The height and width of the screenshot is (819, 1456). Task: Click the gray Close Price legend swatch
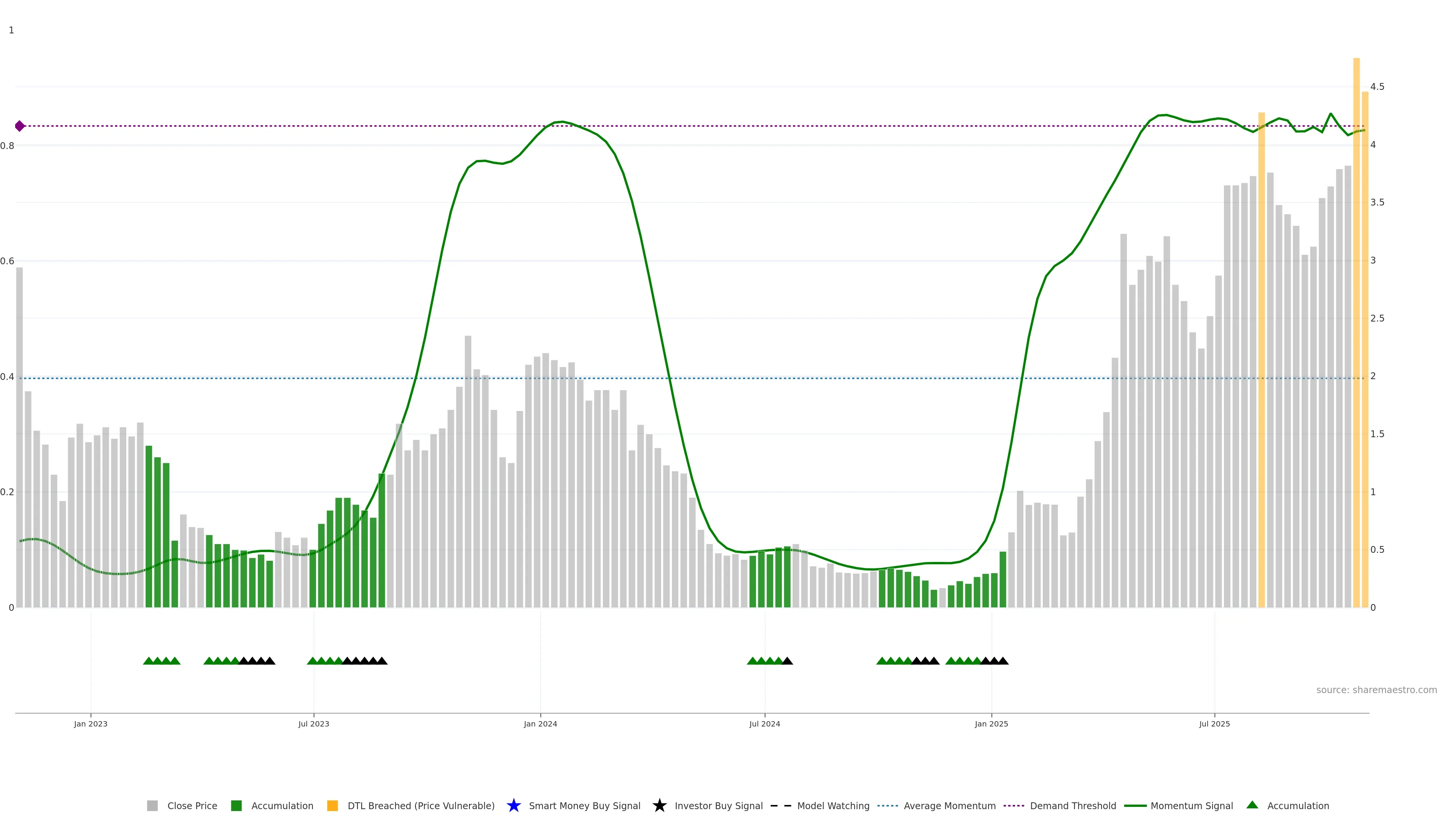click(x=152, y=805)
